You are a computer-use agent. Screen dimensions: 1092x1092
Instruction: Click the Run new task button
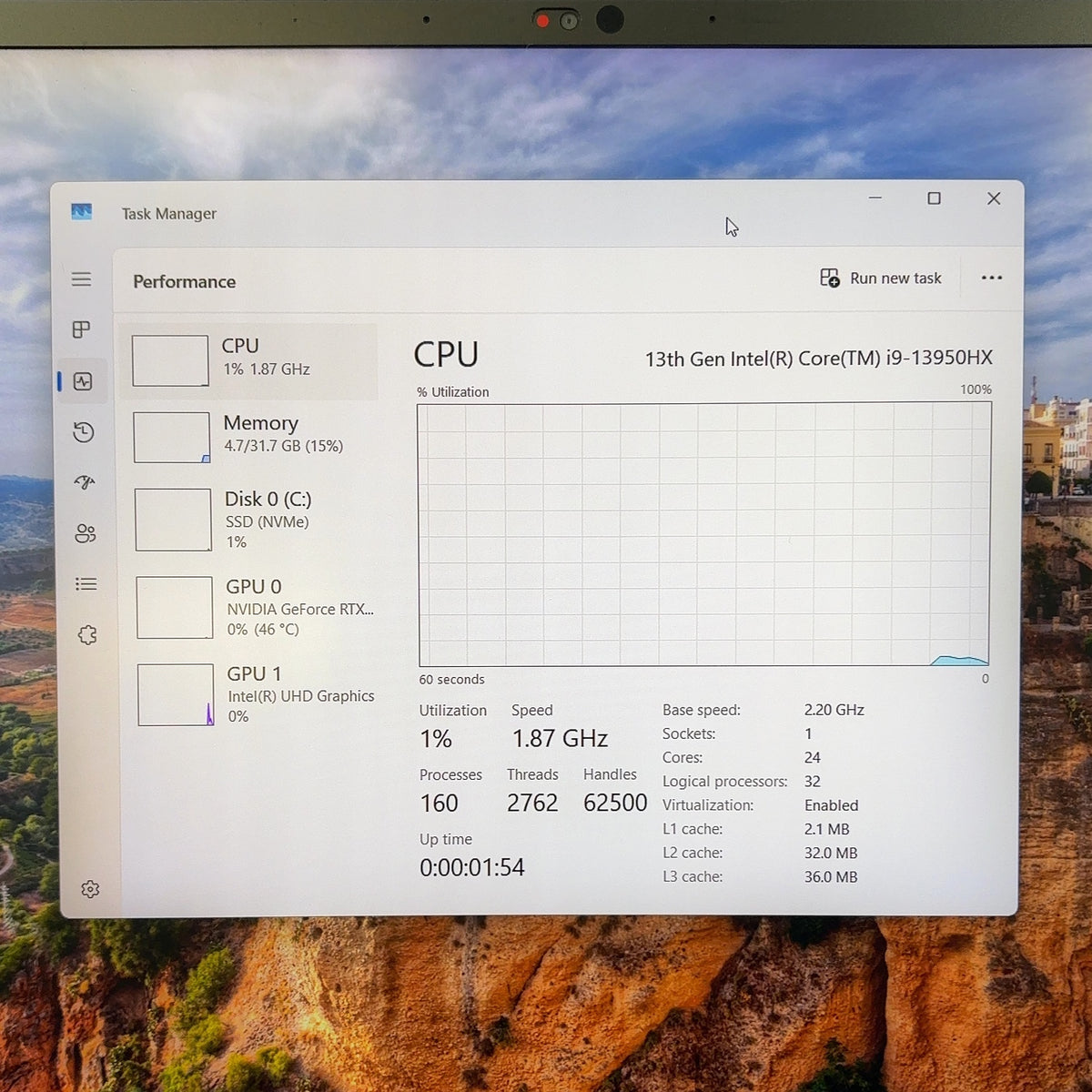pyautogui.click(x=881, y=278)
